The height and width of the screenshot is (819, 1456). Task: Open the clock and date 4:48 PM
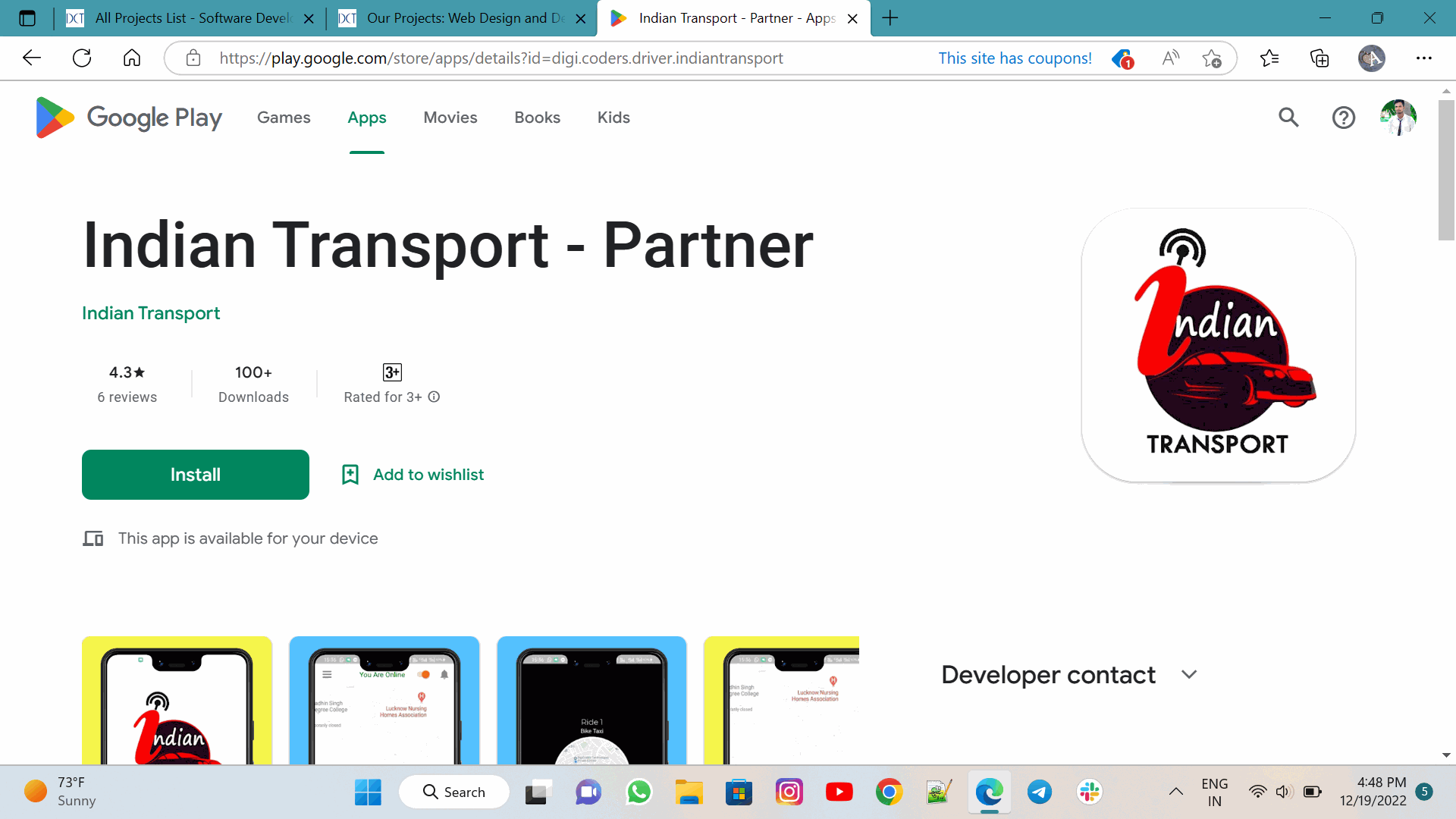click(1373, 792)
